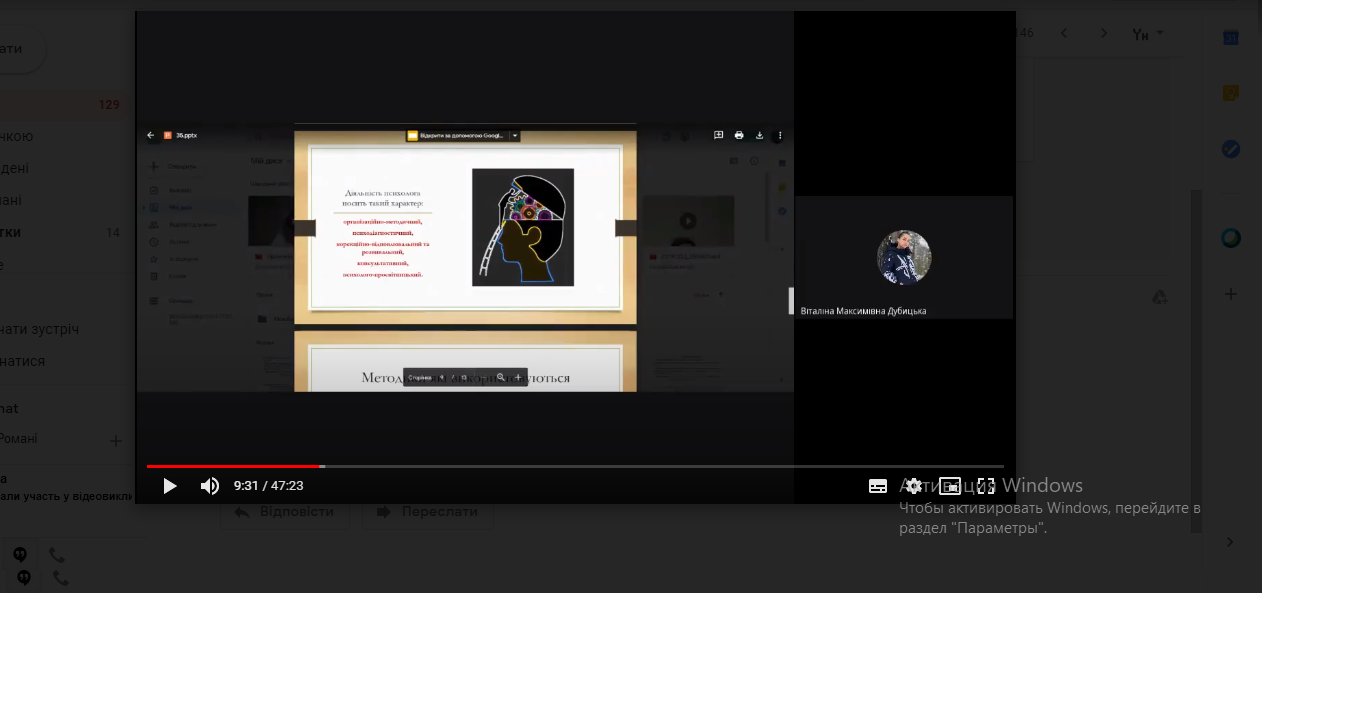
Task: Enter full screen video mode
Action: point(986,486)
